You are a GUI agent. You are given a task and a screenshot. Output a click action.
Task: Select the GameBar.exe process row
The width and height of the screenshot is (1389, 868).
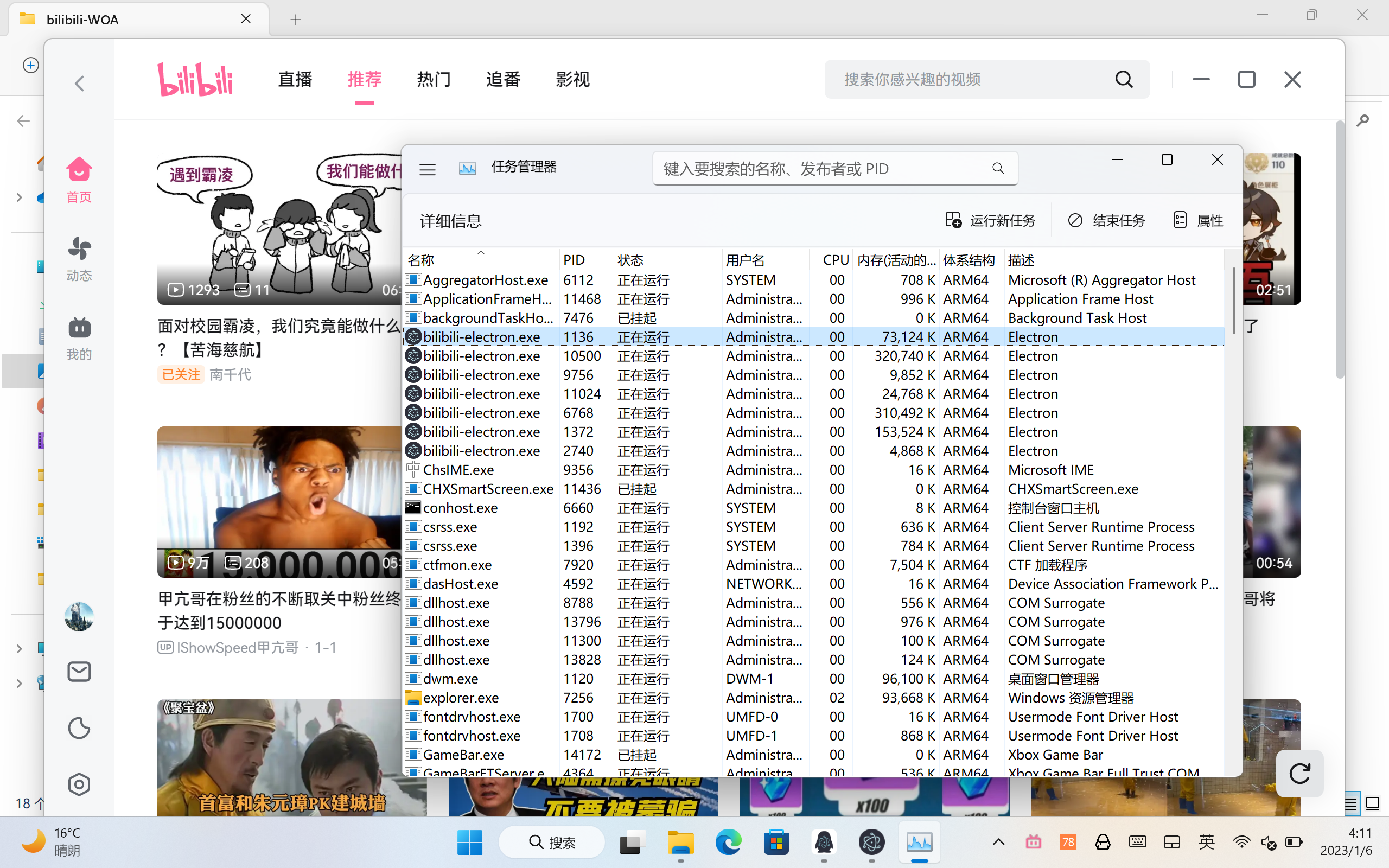(x=814, y=754)
